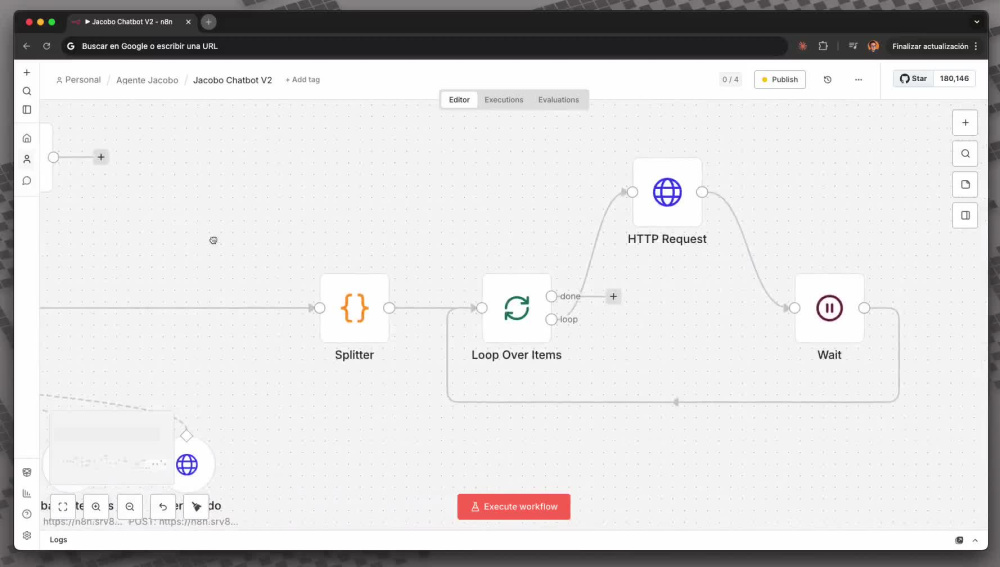Select the Loop Over Items node
Viewport: 1000px width, 567px height.
[517, 308]
